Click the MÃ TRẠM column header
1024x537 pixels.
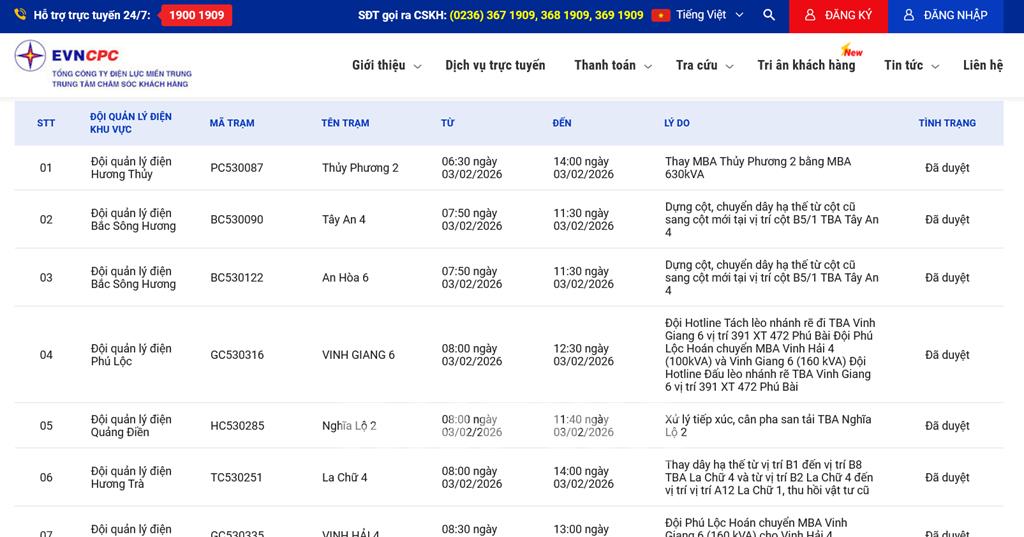click(x=232, y=123)
